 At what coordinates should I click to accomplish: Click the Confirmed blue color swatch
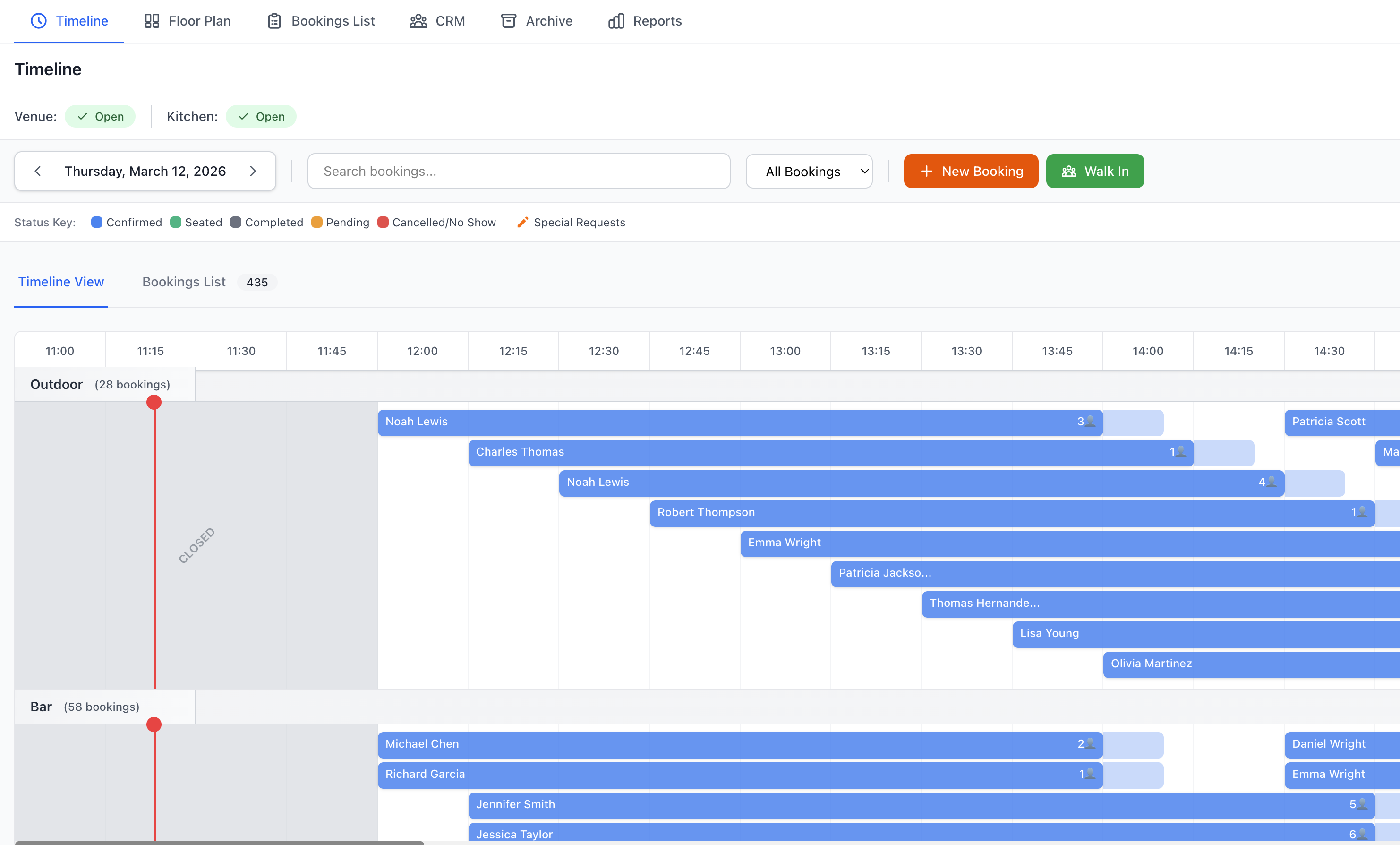point(96,222)
